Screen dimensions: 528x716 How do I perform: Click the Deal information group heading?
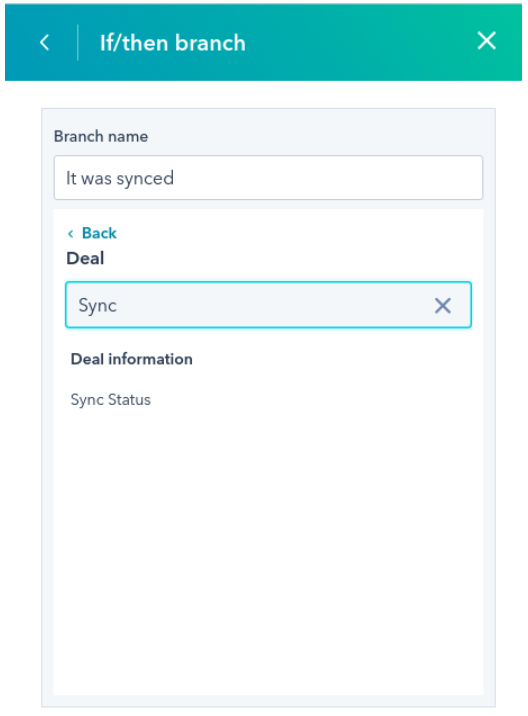(x=132, y=359)
